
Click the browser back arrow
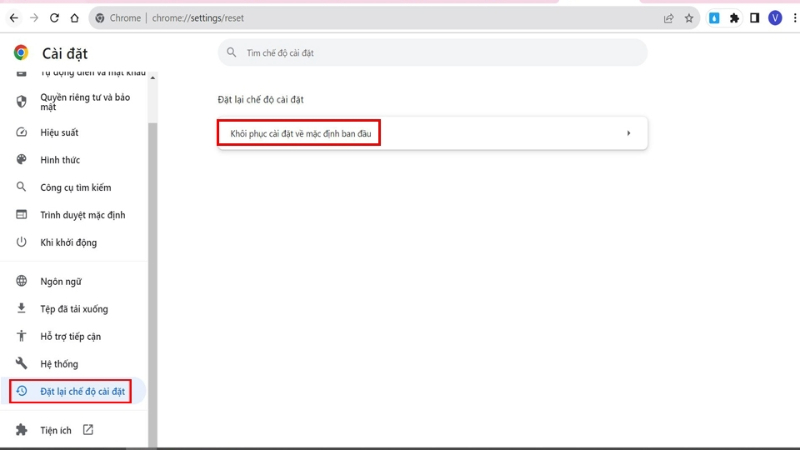14,18
